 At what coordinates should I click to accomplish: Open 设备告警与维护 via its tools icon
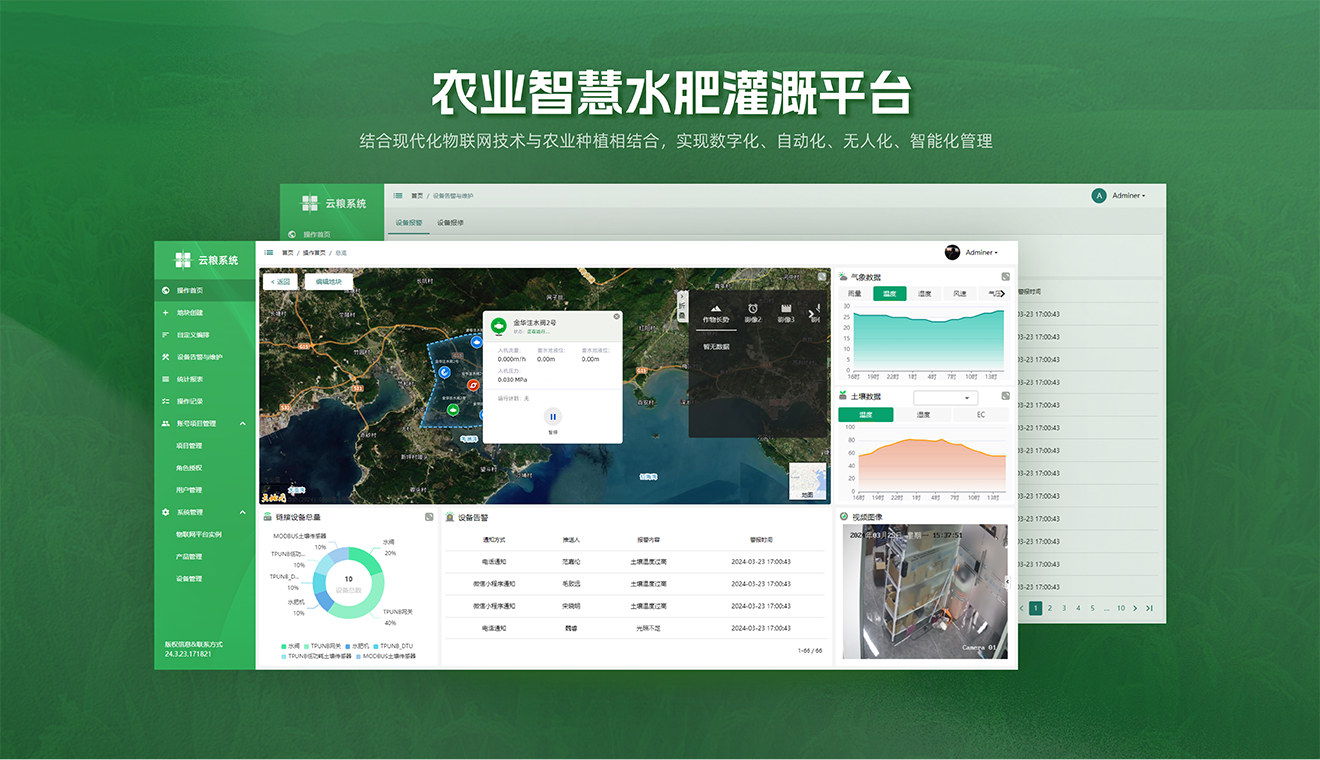point(166,357)
